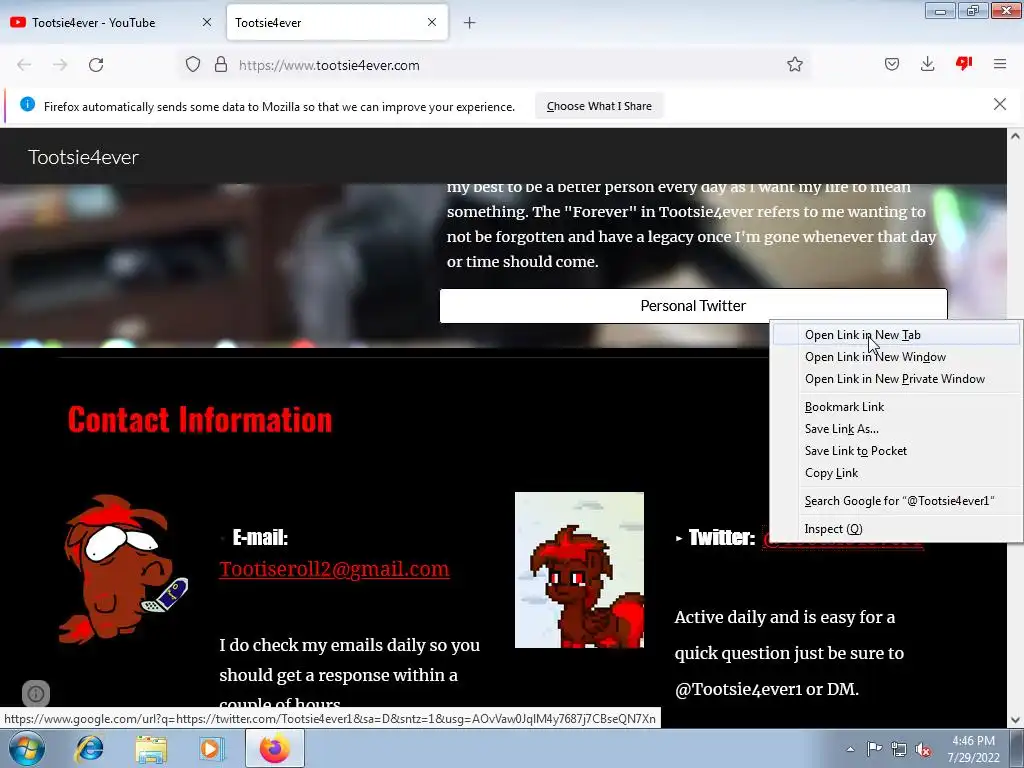Open the Tootiseroll2@gmail.com email link
1024x768 pixels.
pos(334,569)
